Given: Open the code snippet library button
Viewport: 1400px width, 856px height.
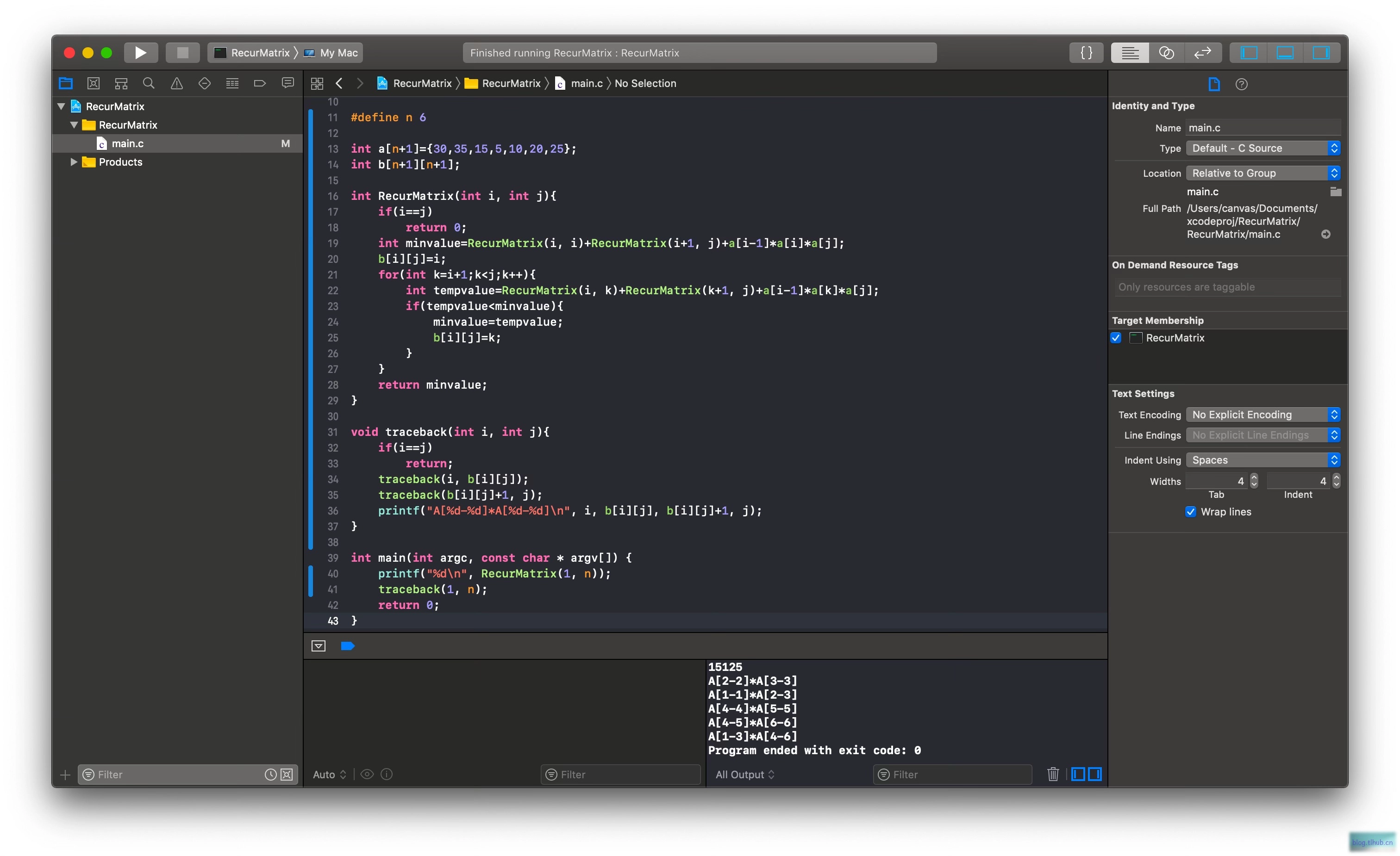Looking at the screenshot, I should tap(1086, 53).
